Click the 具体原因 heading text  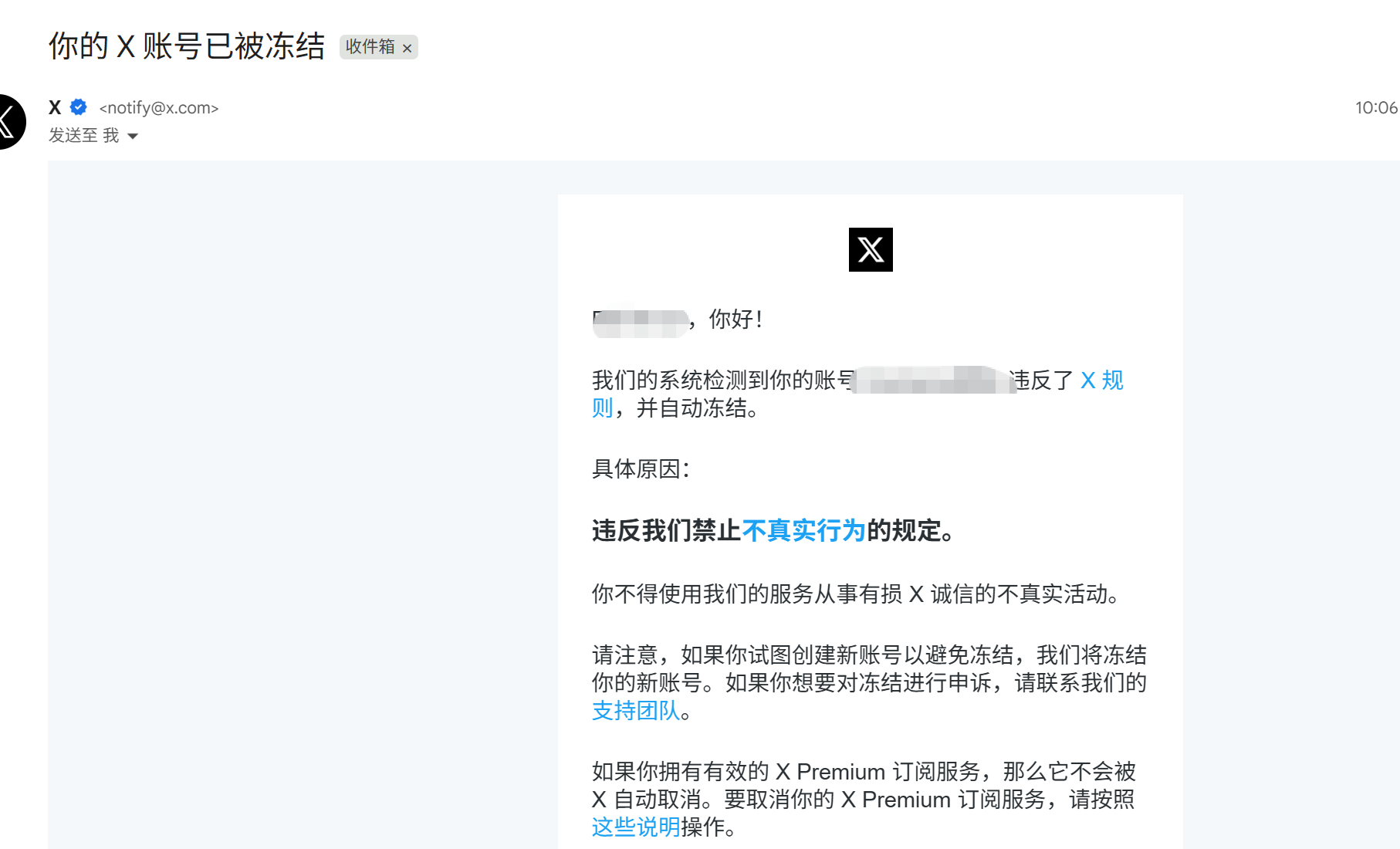pyautogui.click(x=641, y=469)
